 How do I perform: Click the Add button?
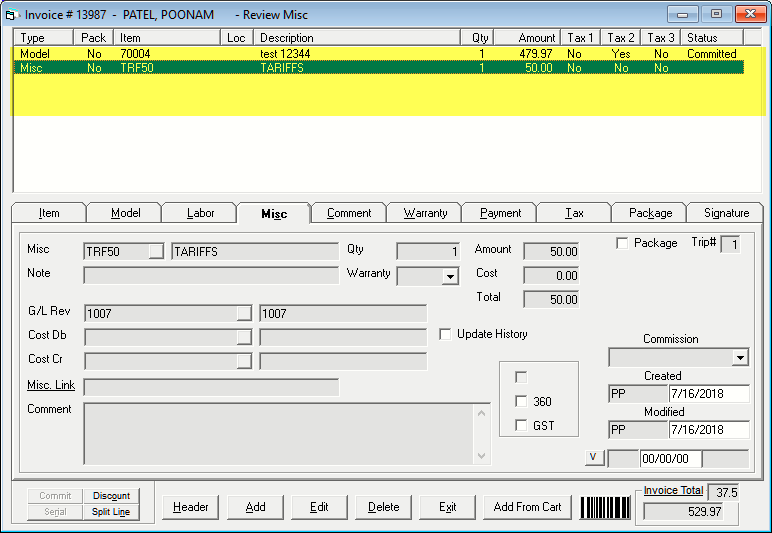(x=256, y=507)
